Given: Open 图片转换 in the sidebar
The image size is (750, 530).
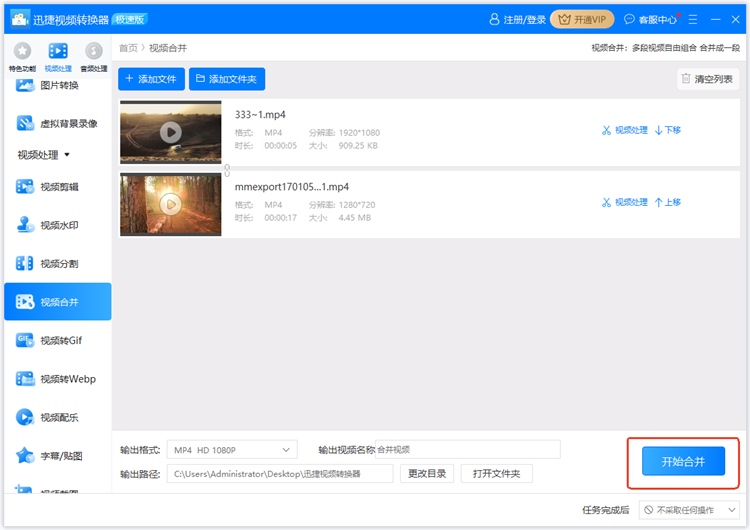Looking at the screenshot, I should [57, 86].
